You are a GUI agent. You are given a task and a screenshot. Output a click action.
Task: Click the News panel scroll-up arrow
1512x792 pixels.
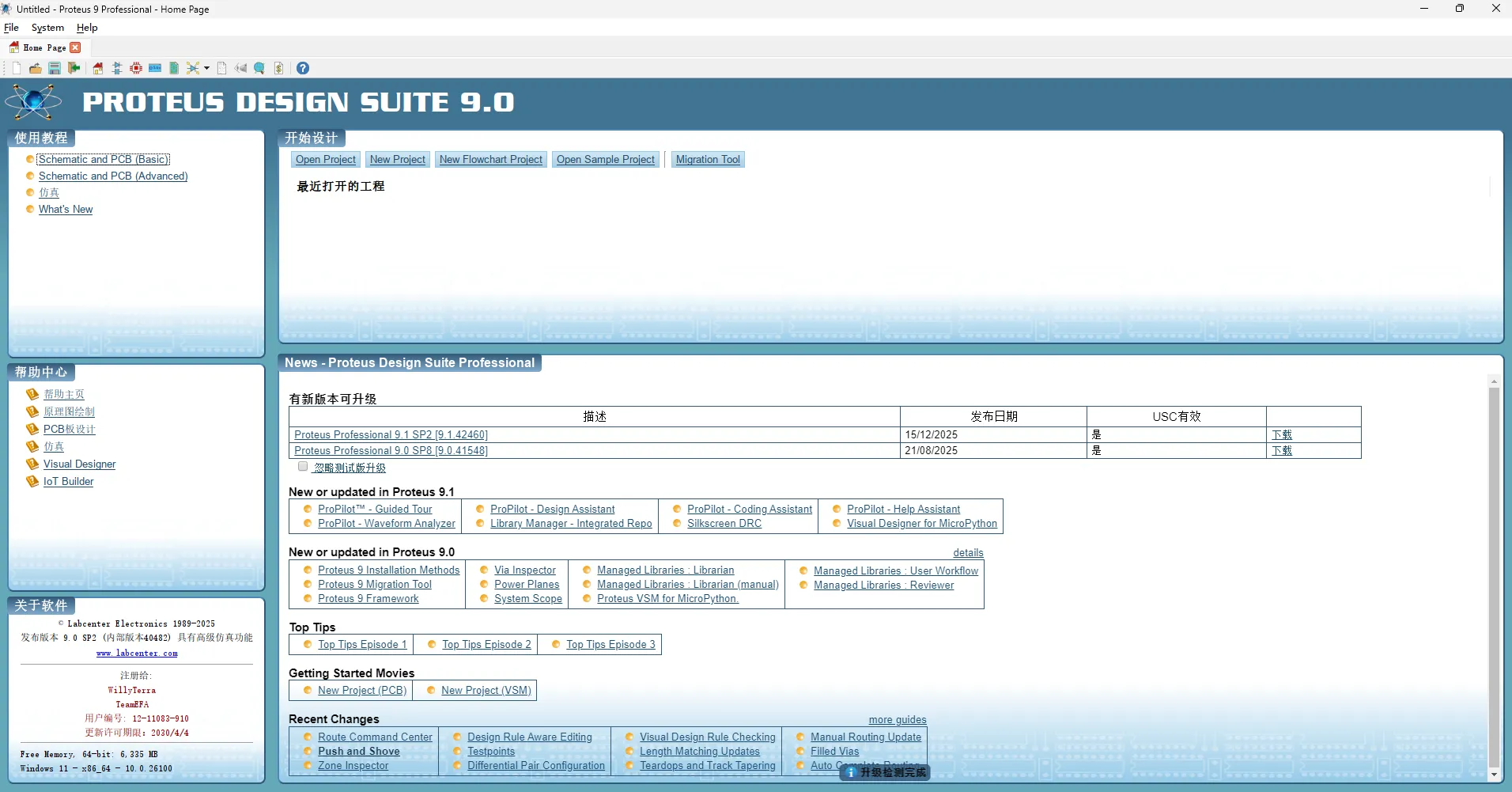1494,381
